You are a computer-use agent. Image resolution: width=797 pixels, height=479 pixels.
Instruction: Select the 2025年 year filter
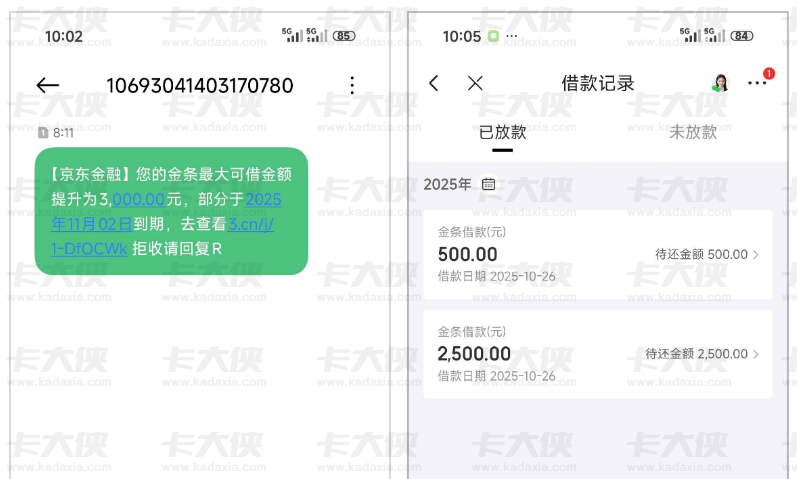click(x=447, y=184)
